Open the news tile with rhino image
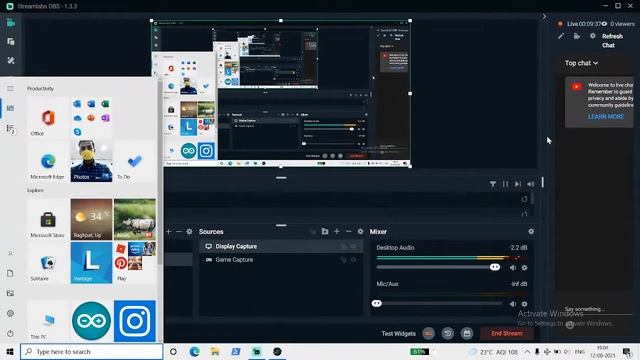 point(135,220)
